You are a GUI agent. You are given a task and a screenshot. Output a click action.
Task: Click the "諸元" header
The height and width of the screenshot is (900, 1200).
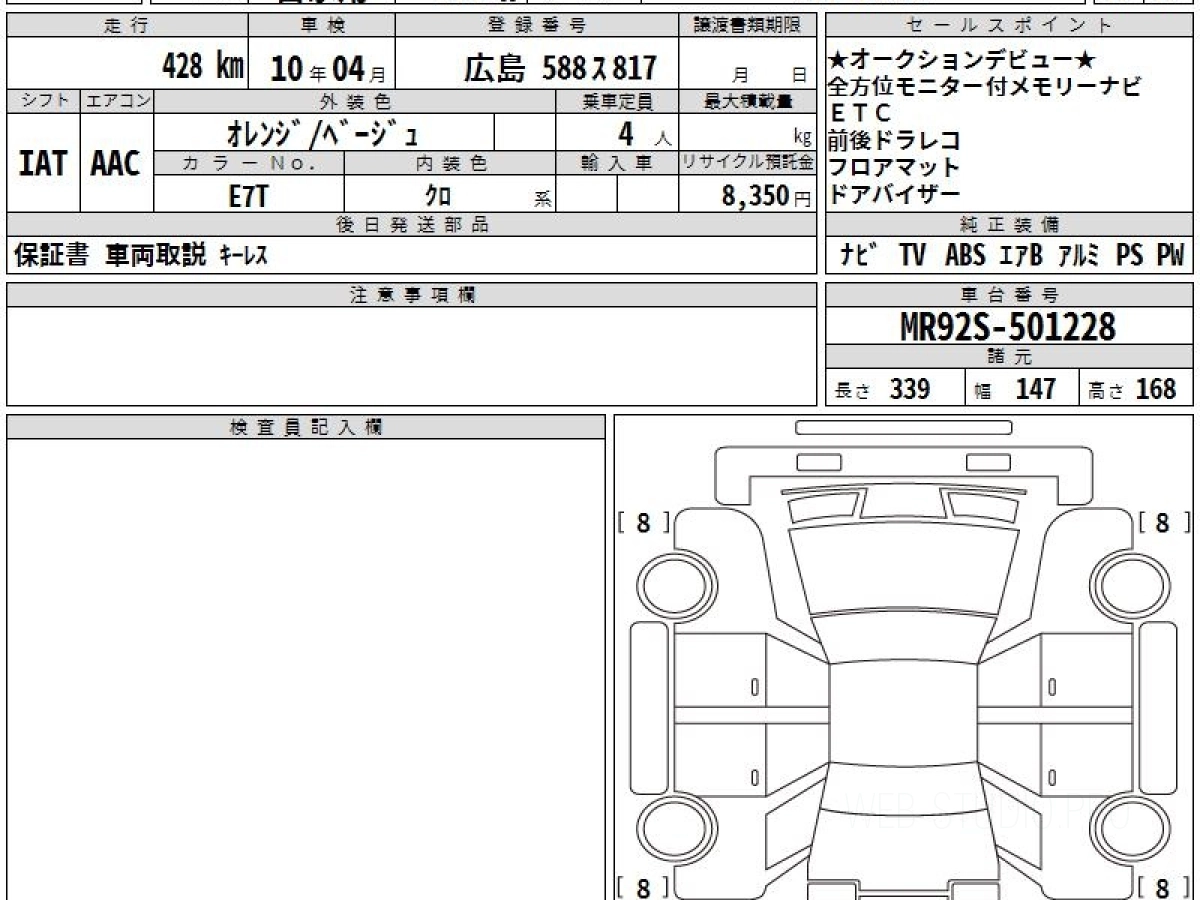(x=1010, y=357)
